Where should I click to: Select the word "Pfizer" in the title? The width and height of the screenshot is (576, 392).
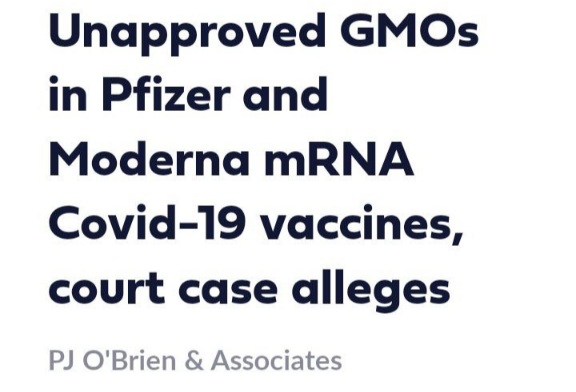click(164, 93)
